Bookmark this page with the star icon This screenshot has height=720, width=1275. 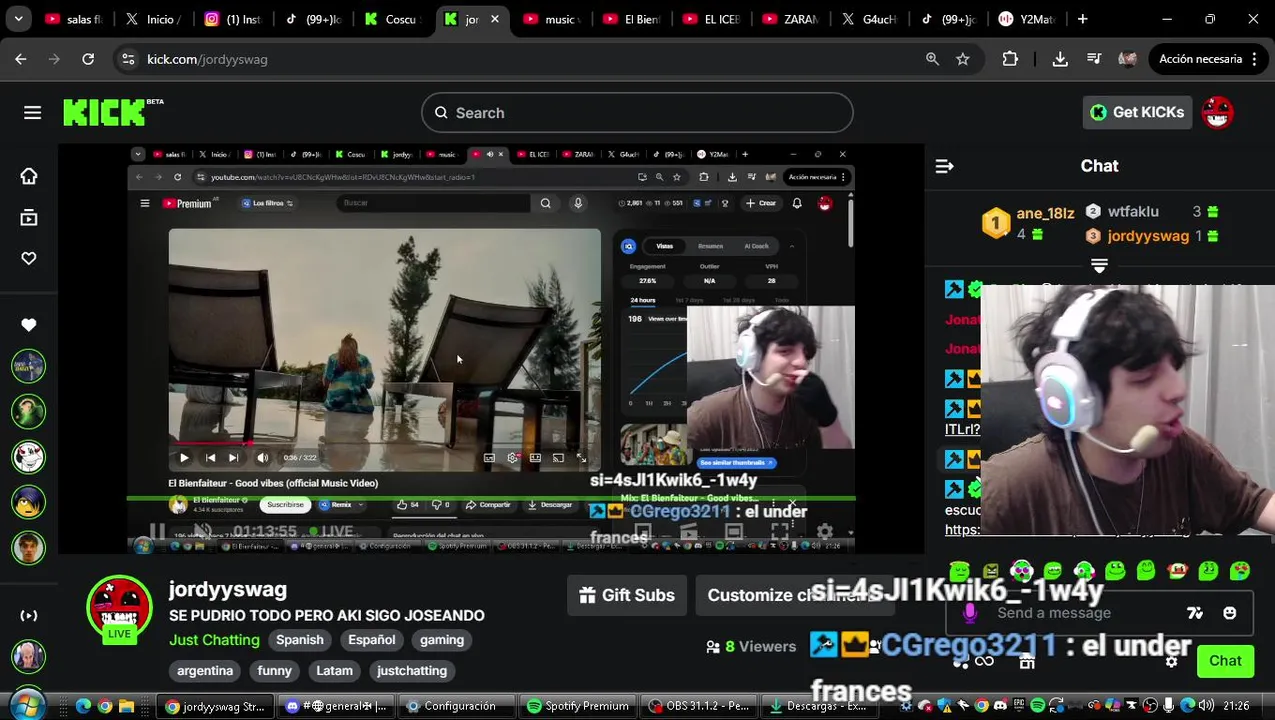coord(963,59)
